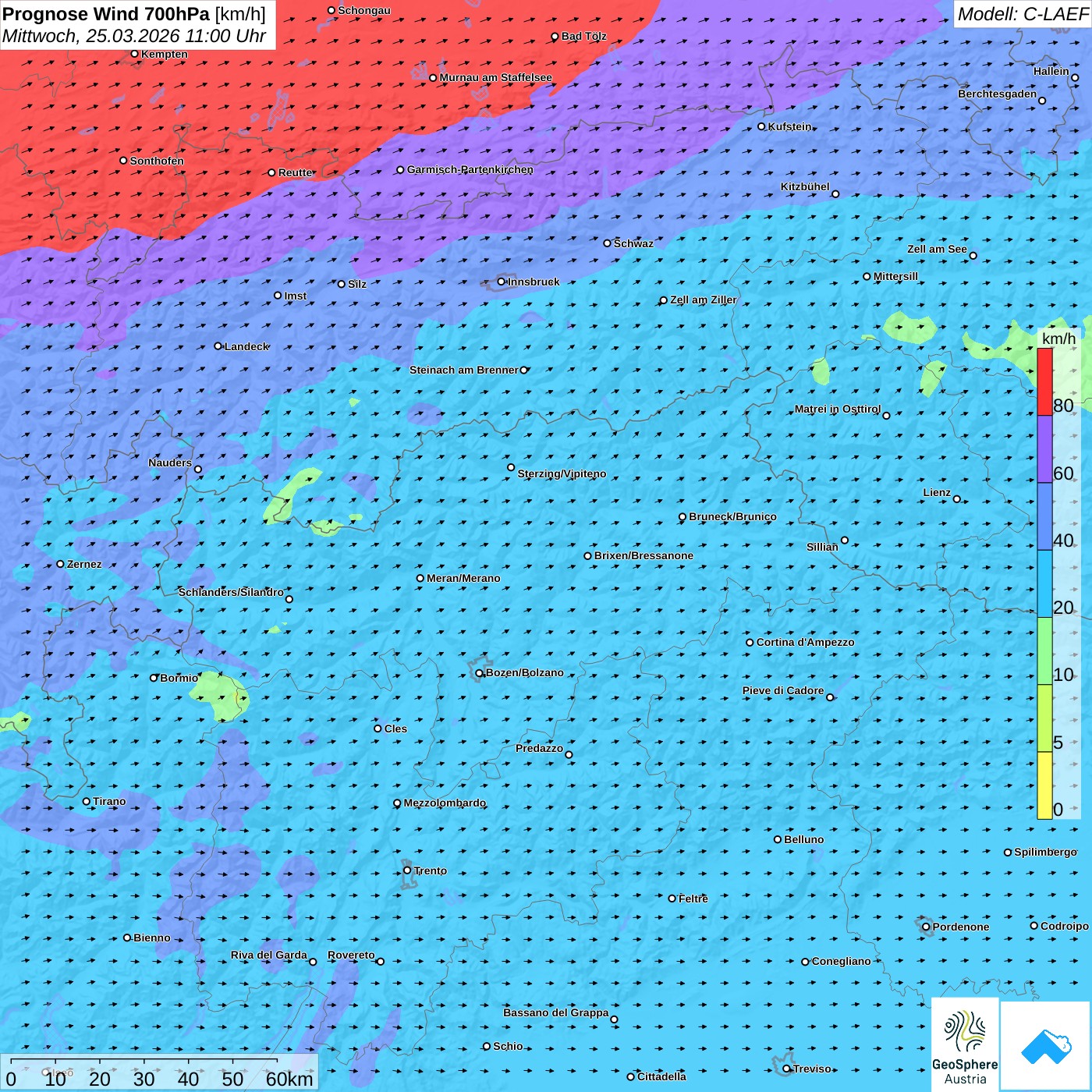Image resolution: width=1092 pixels, height=1092 pixels.
Task: Click the Sonthofen label
Action: pos(157,161)
